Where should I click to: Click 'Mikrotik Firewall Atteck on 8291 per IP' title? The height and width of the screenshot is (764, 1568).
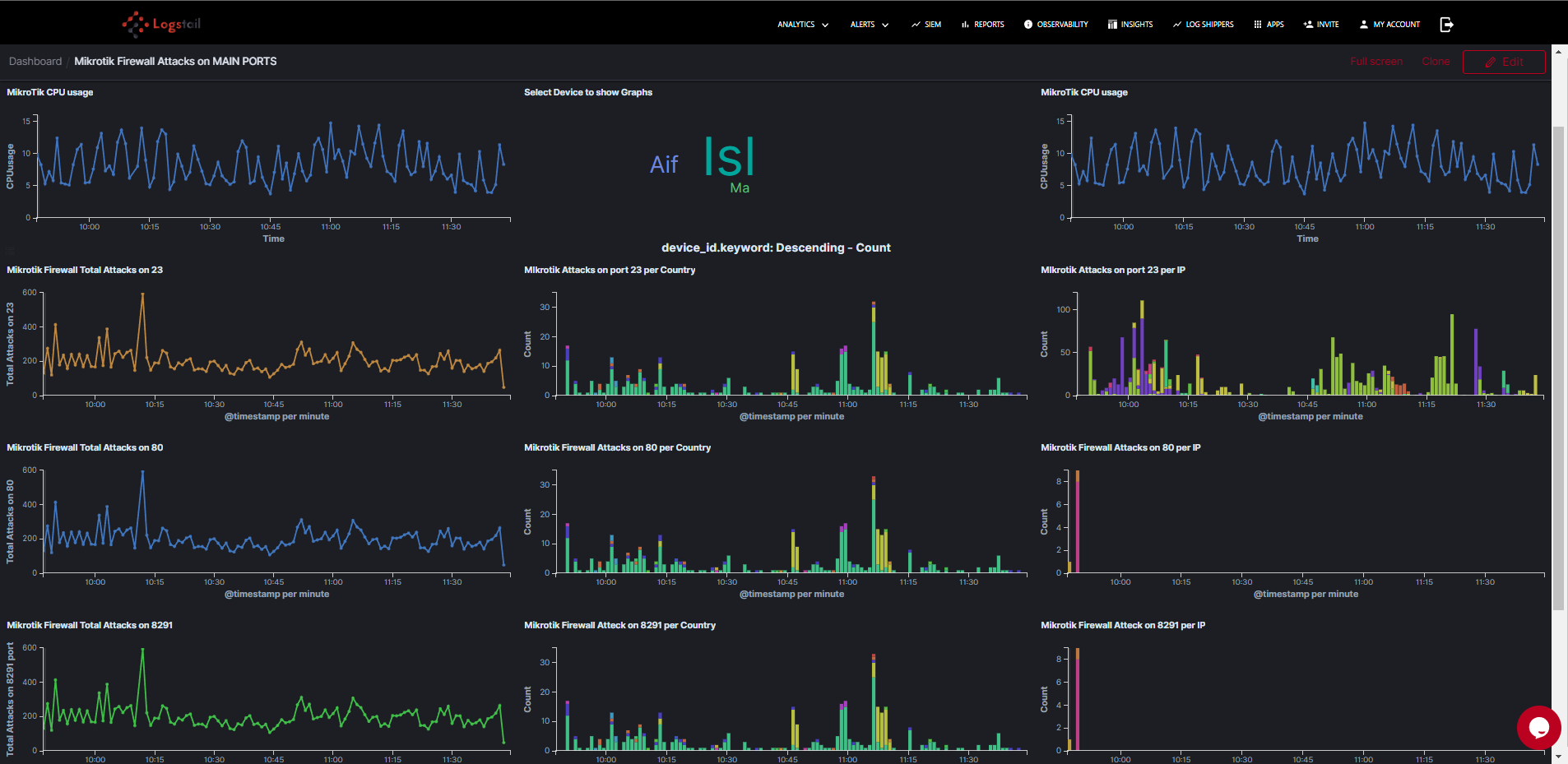[1123, 625]
